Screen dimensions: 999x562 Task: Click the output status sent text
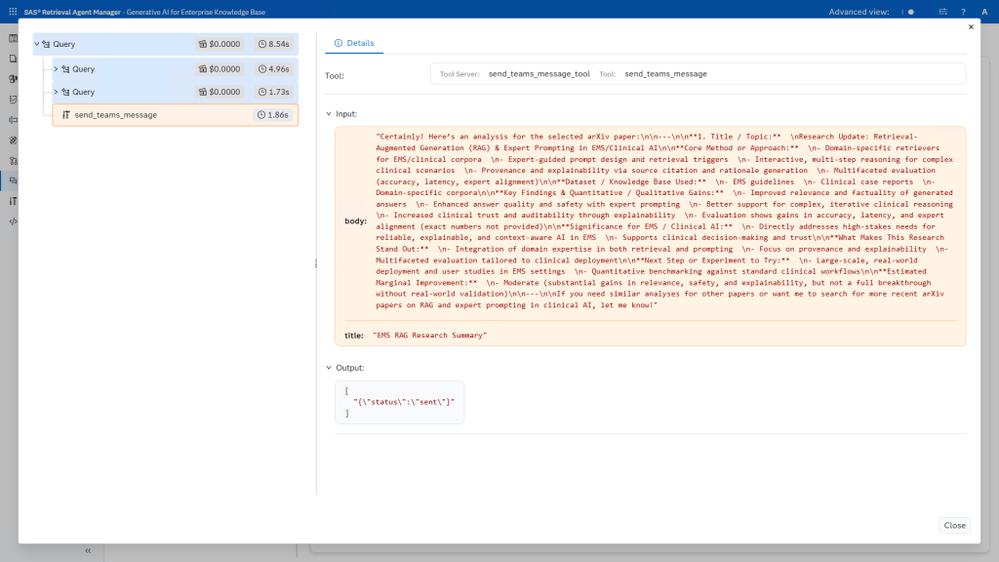[404, 402]
